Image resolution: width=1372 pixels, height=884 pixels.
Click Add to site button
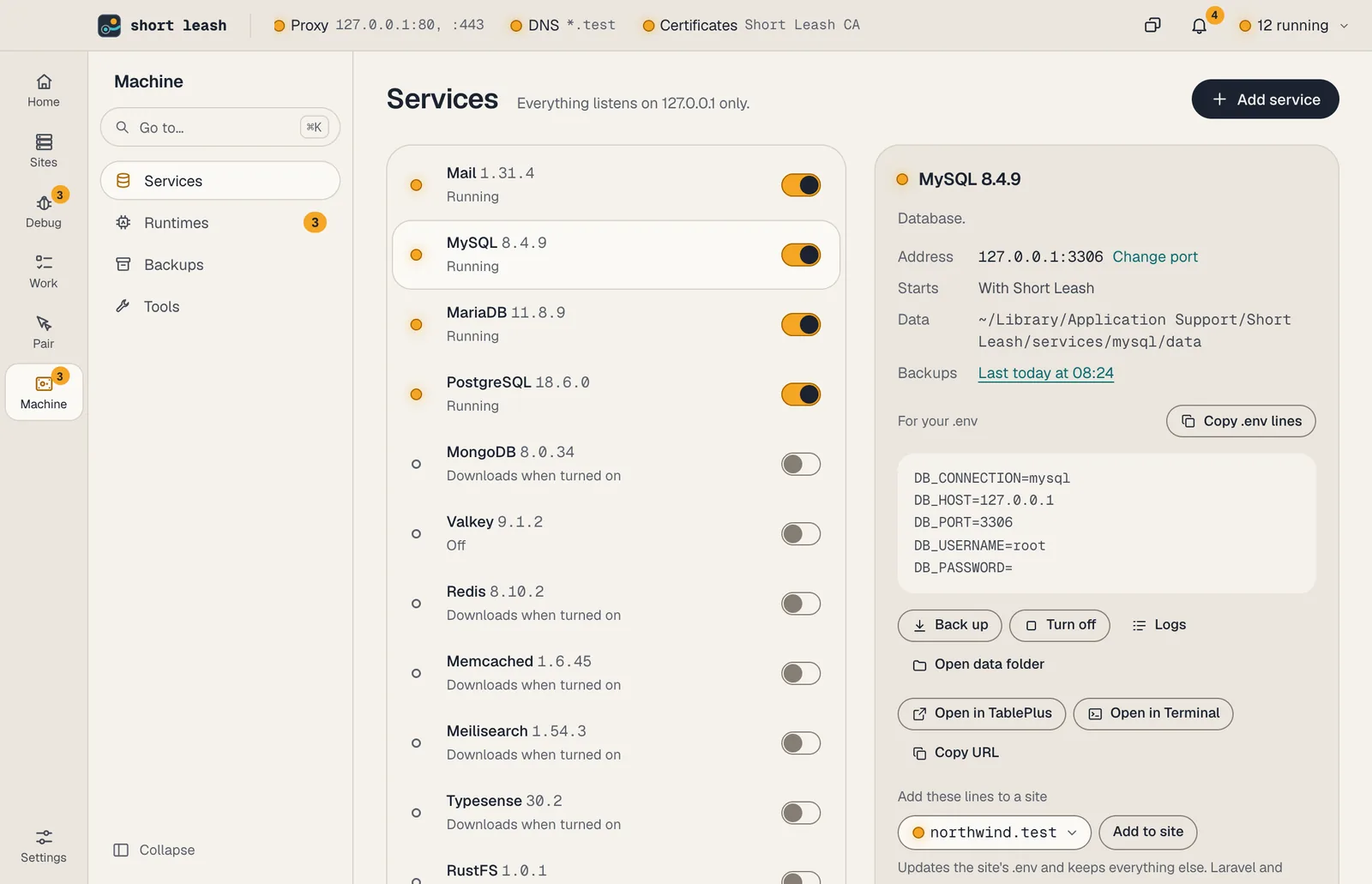pos(1148,832)
